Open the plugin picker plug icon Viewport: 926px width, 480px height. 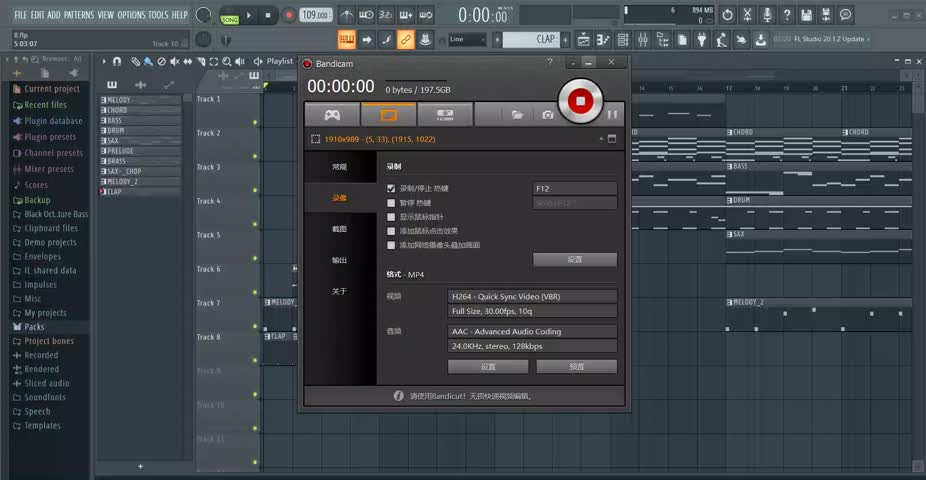point(702,40)
